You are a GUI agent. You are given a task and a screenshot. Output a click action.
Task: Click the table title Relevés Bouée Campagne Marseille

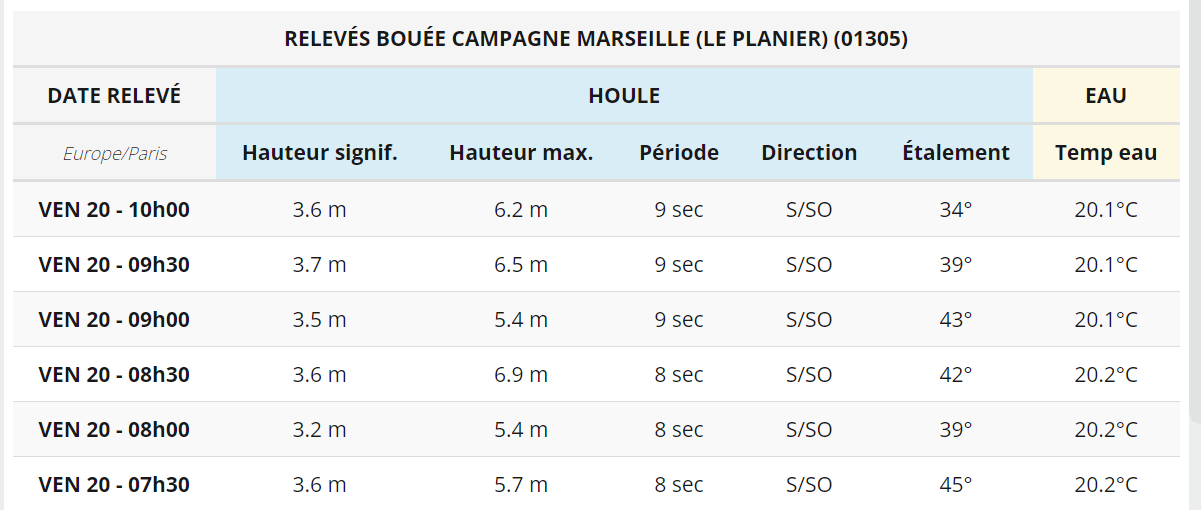pyautogui.click(x=596, y=39)
